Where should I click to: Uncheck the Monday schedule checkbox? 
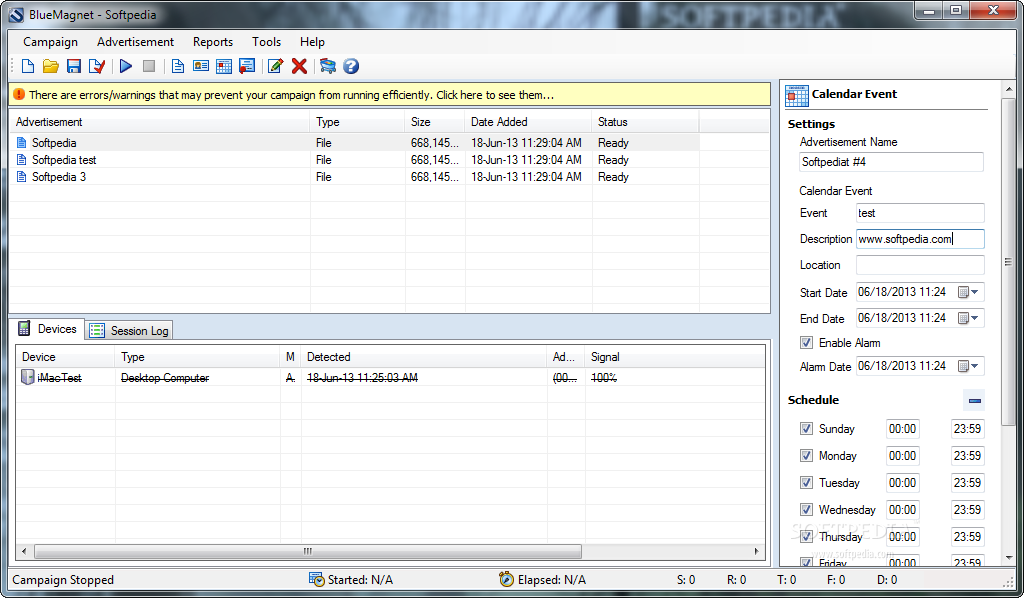pos(806,456)
